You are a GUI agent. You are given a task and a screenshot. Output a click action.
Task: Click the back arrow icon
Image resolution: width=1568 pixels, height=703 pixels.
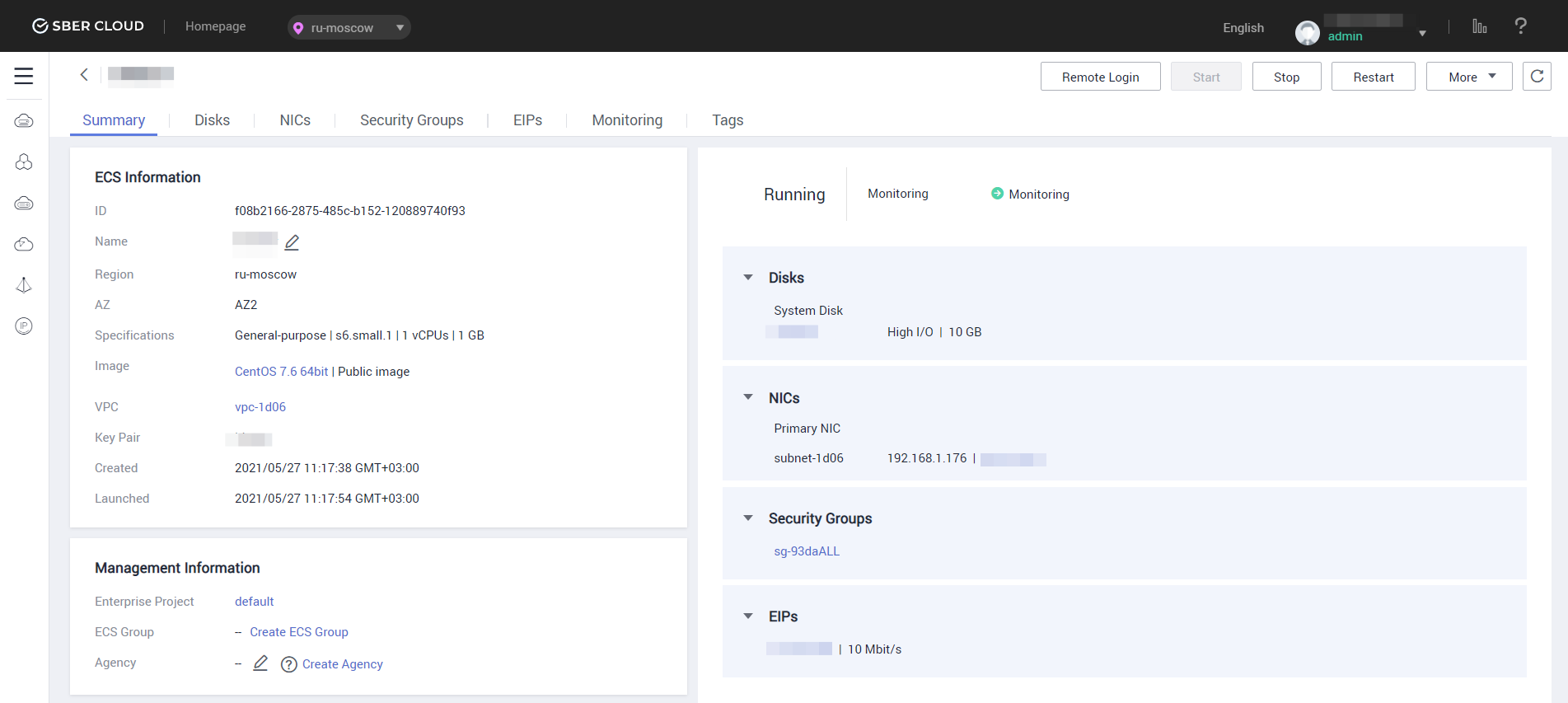click(x=84, y=75)
